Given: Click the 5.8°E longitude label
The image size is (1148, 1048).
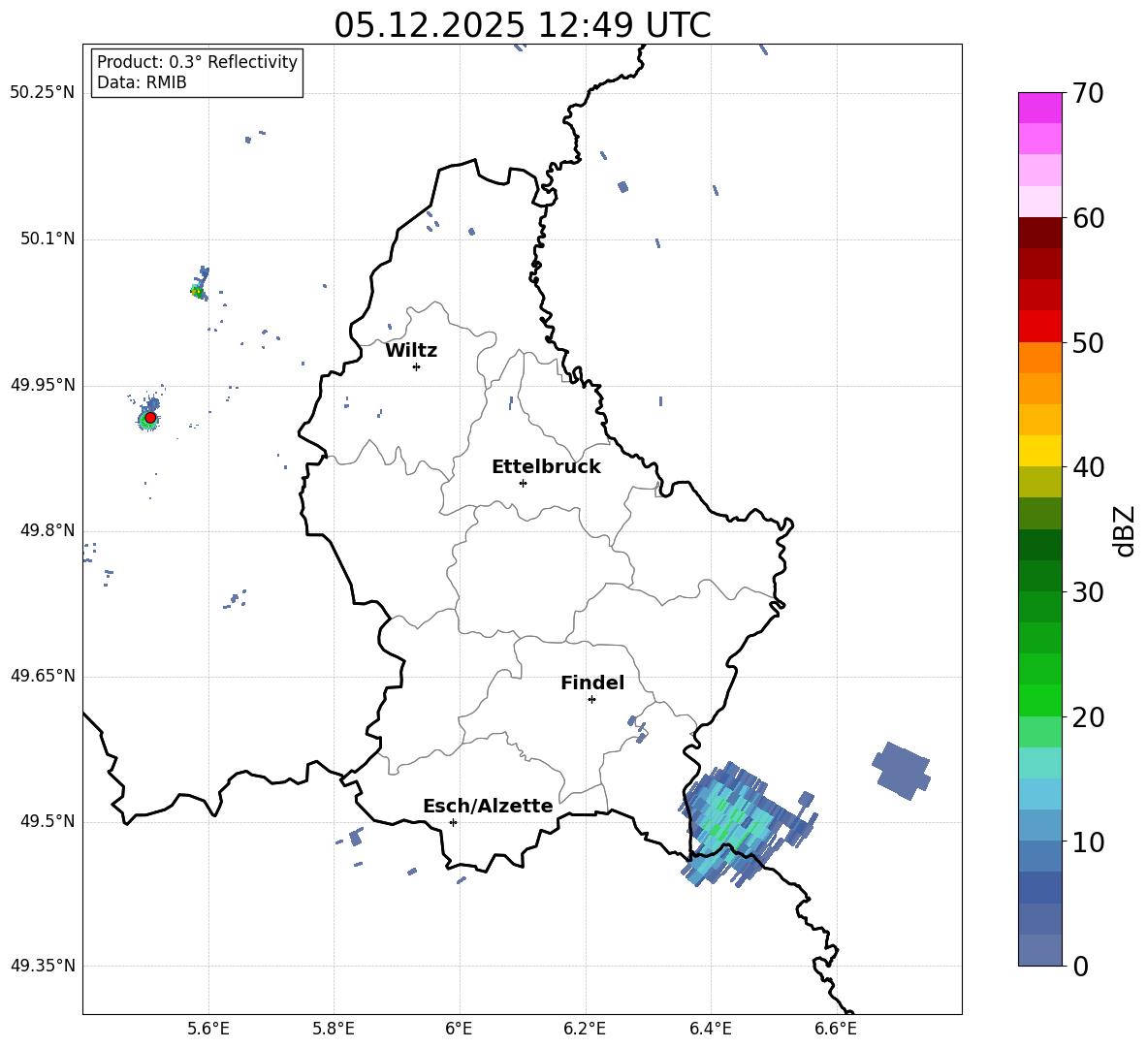Looking at the screenshot, I should 334,1029.
